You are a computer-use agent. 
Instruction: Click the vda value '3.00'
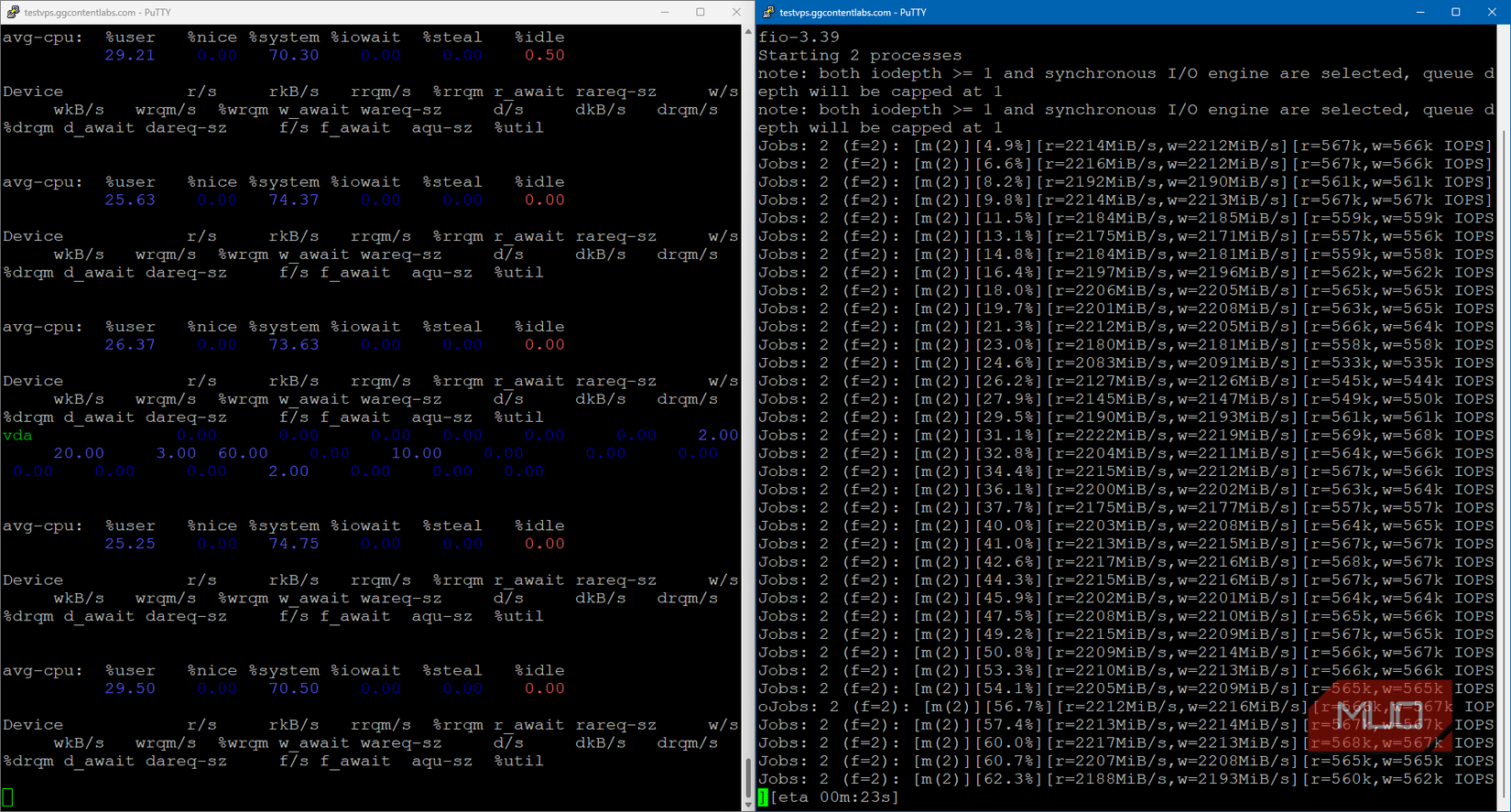(x=176, y=454)
